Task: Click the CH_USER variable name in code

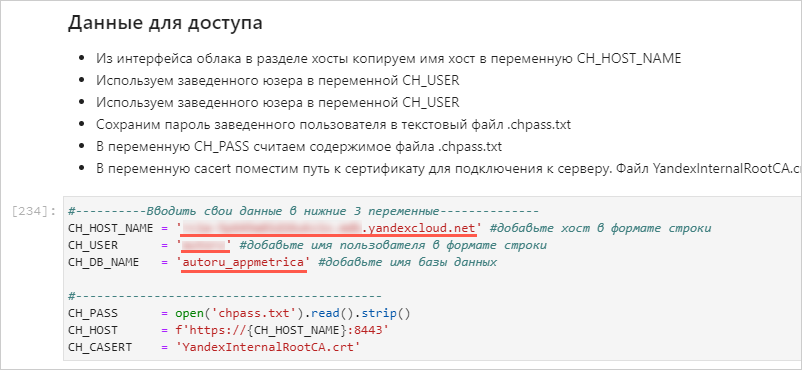Action: 93,245
